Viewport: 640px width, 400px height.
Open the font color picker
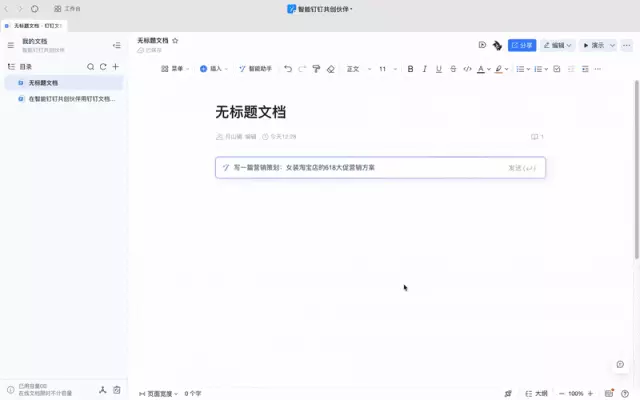482,69
